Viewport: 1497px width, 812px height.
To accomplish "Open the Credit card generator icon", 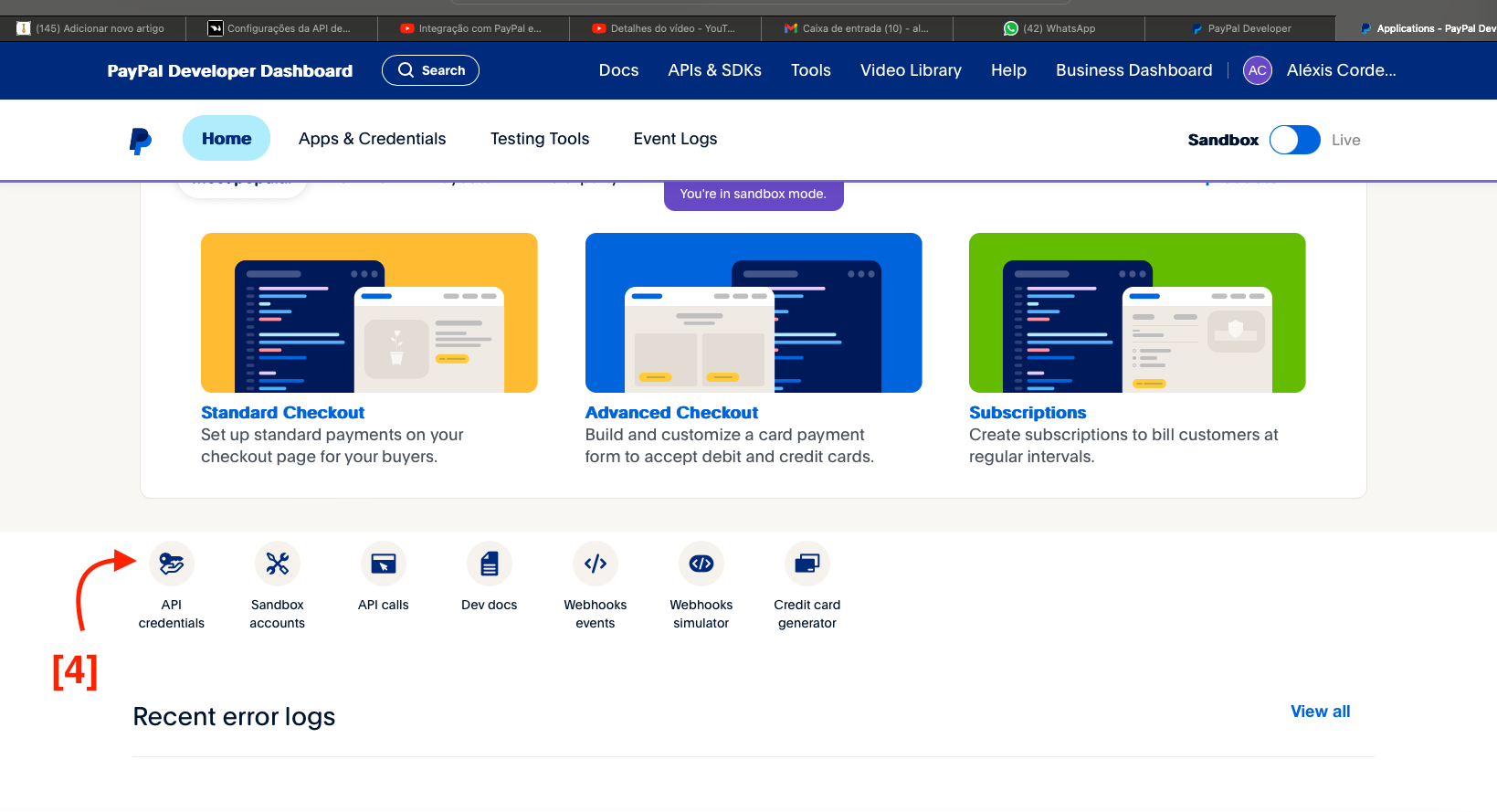I will coord(807,564).
